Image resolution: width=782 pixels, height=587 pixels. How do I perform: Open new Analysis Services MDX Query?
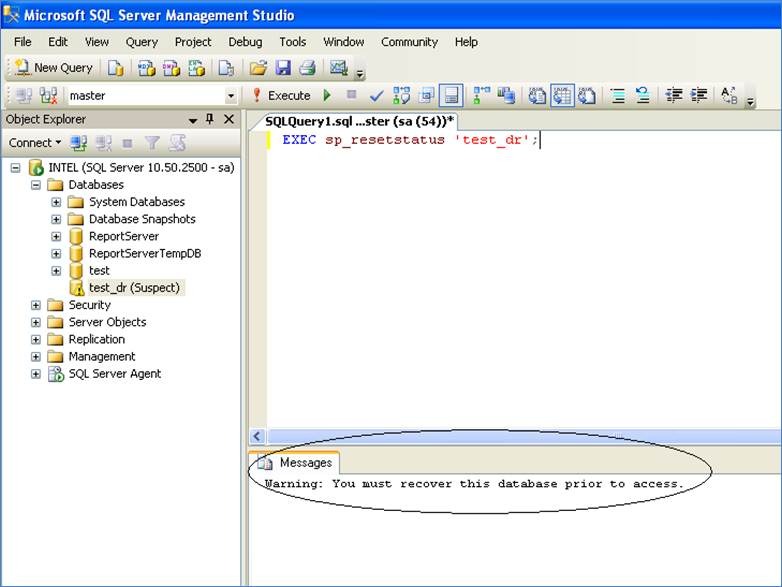coord(146,68)
